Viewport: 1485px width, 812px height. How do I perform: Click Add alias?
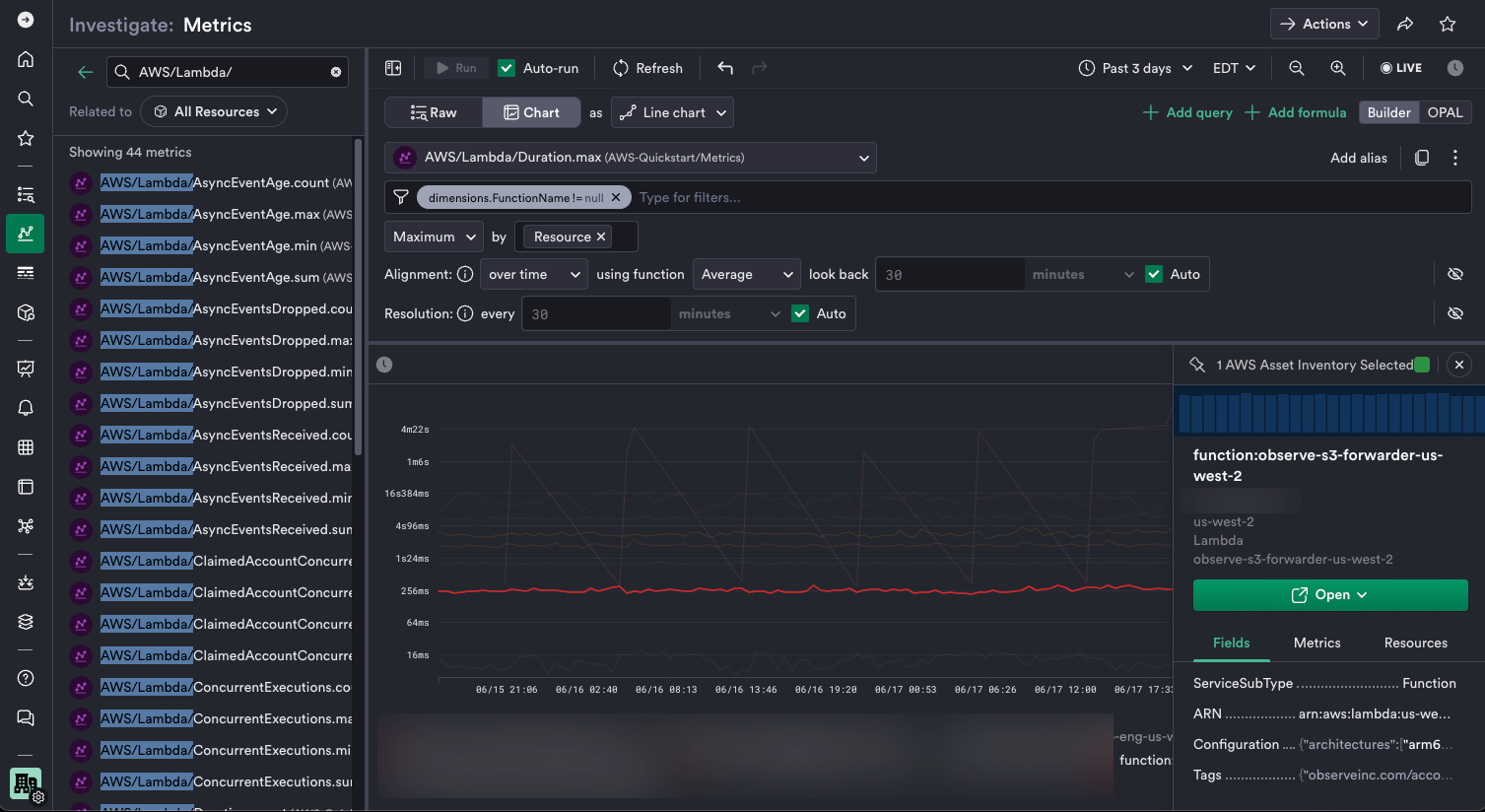(x=1358, y=158)
